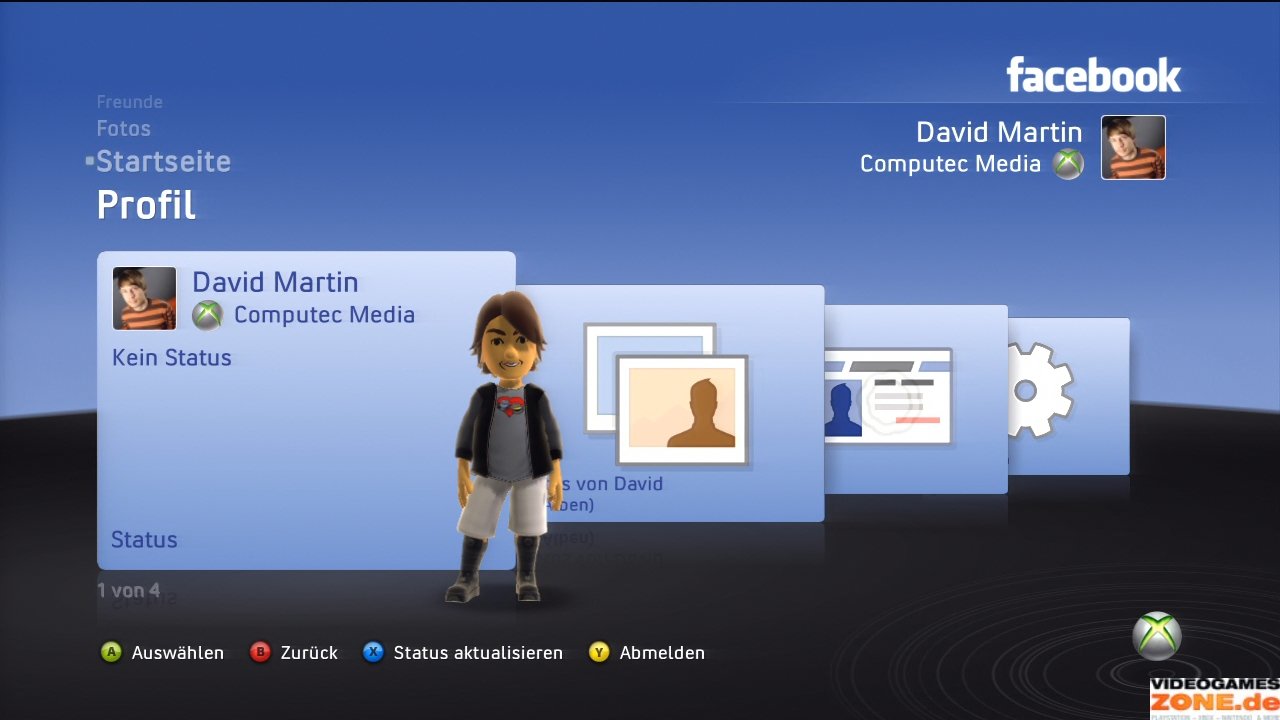Click the Xbox Guide orb at bottom right

click(1157, 636)
